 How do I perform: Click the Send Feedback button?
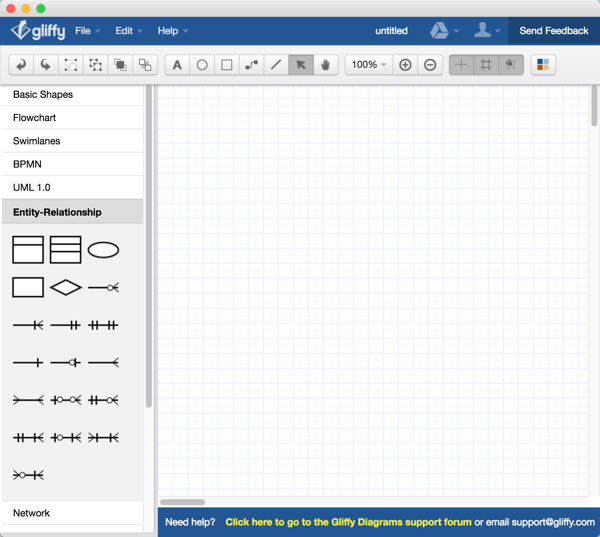pyautogui.click(x=553, y=31)
